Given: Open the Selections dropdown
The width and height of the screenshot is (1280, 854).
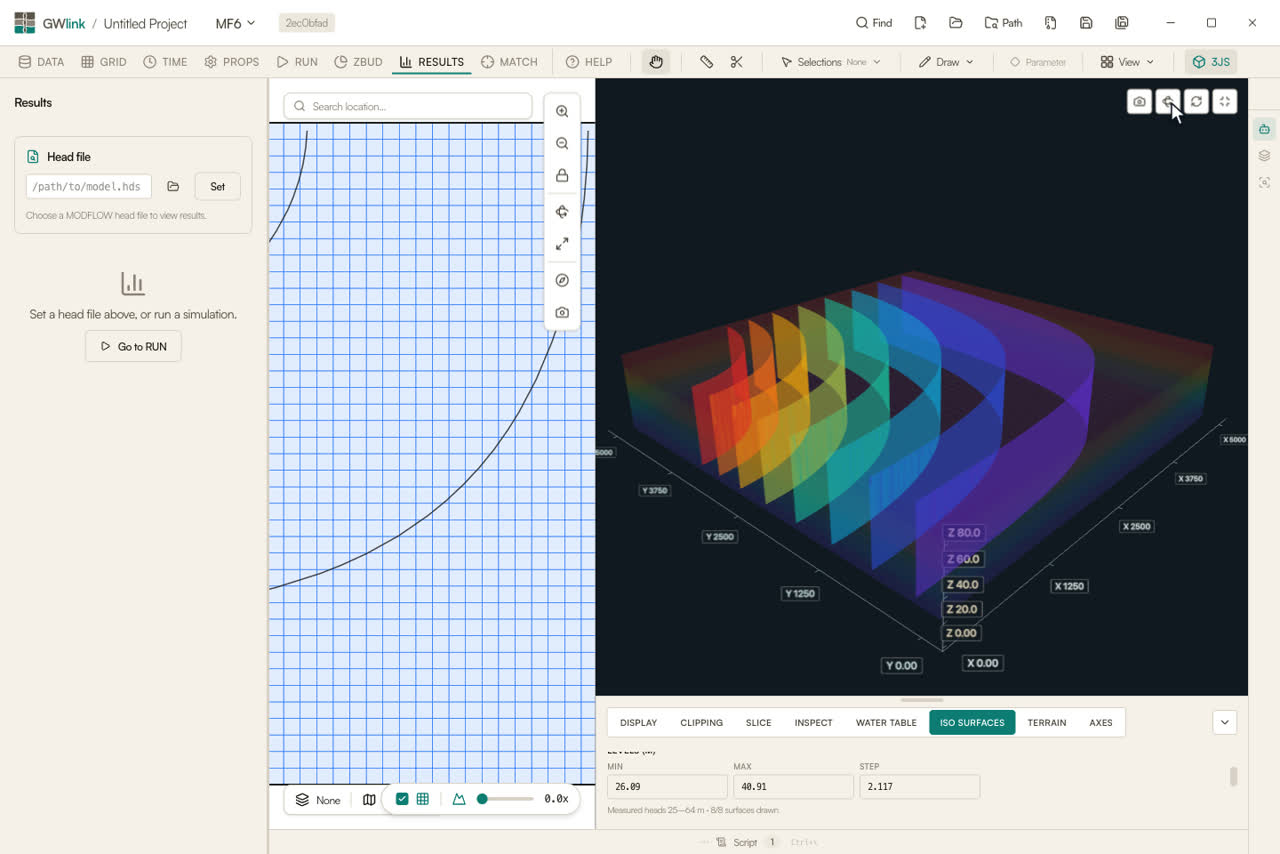Looking at the screenshot, I should click(x=830, y=62).
